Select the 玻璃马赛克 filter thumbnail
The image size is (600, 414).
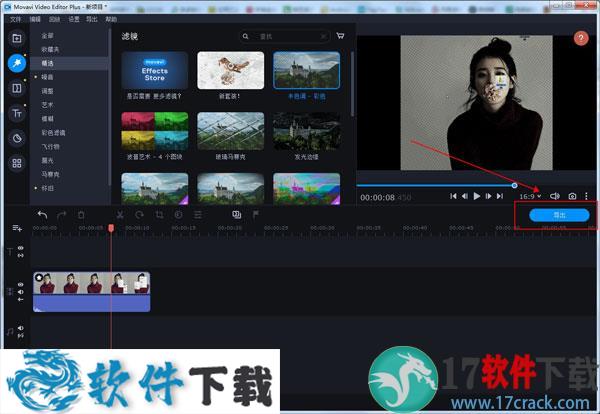(x=230, y=131)
